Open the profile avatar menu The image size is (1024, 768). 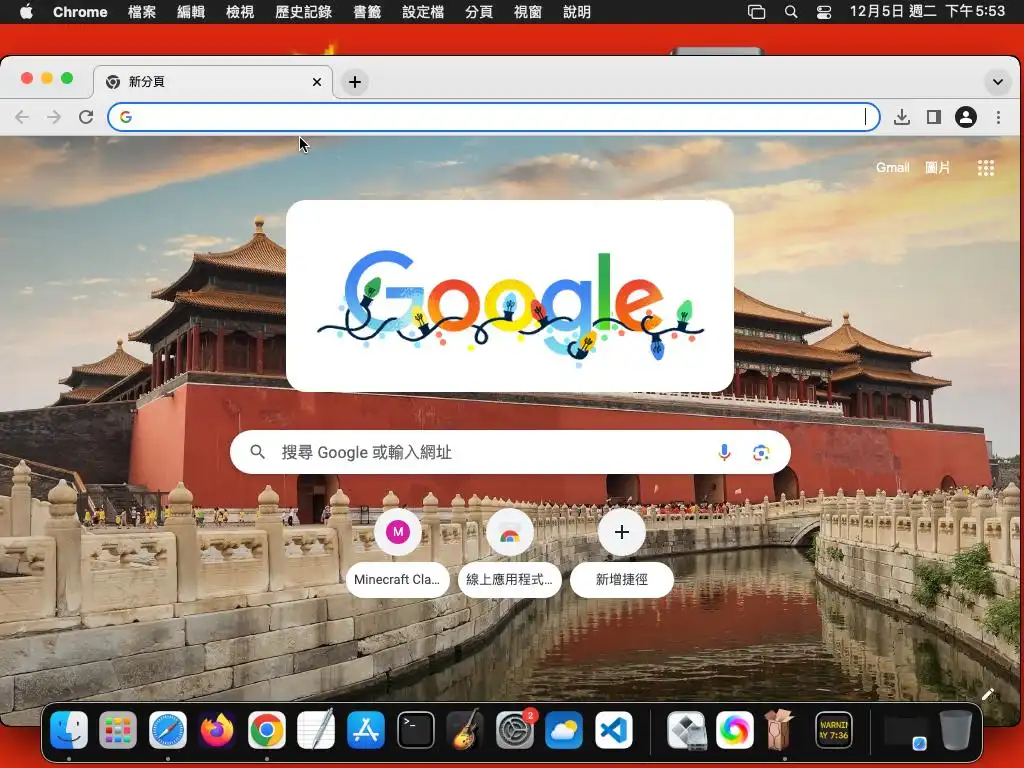(x=965, y=117)
